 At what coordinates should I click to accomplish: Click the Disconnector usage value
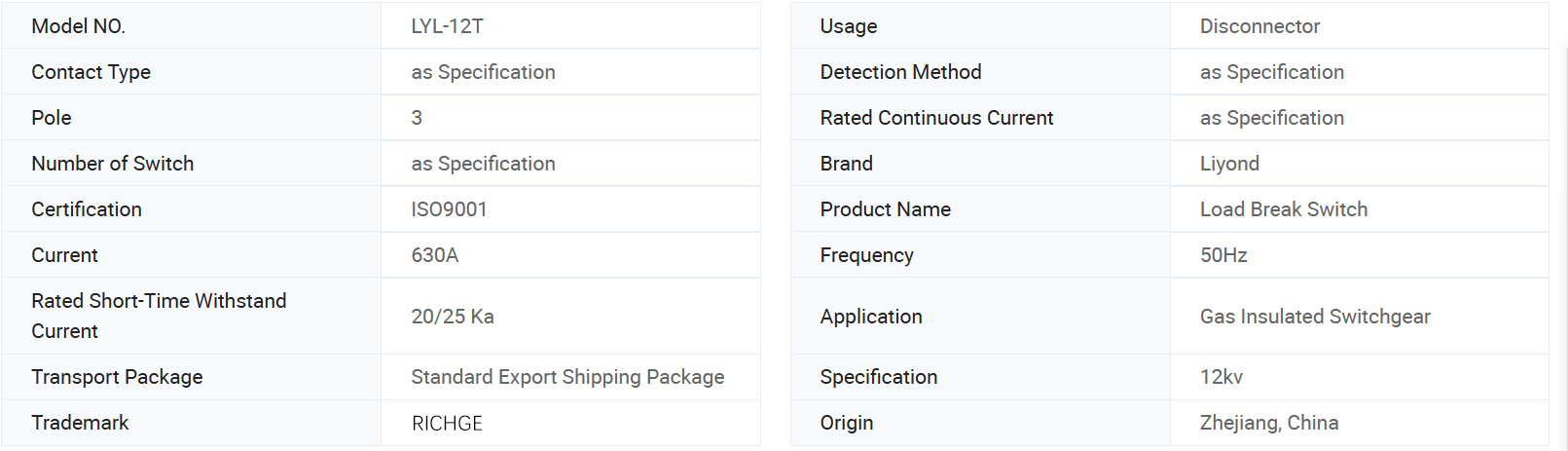pyautogui.click(x=1259, y=26)
